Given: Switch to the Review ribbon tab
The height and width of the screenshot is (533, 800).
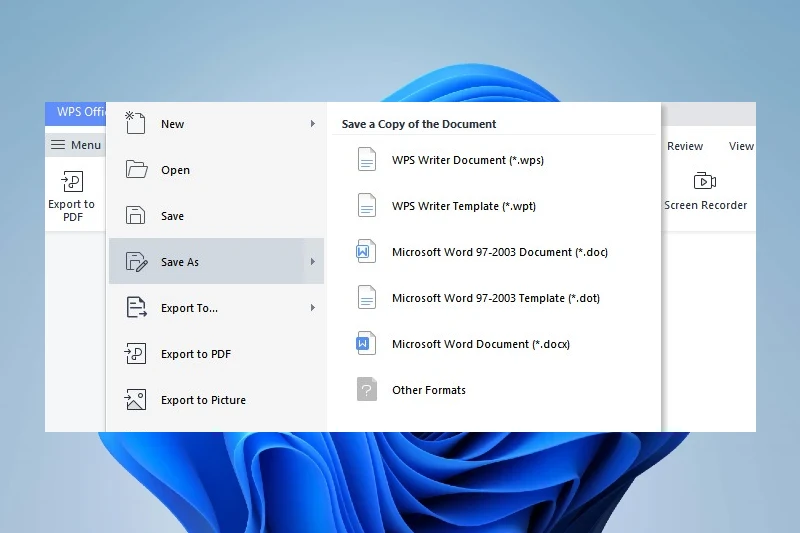Looking at the screenshot, I should tap(685, 146).
